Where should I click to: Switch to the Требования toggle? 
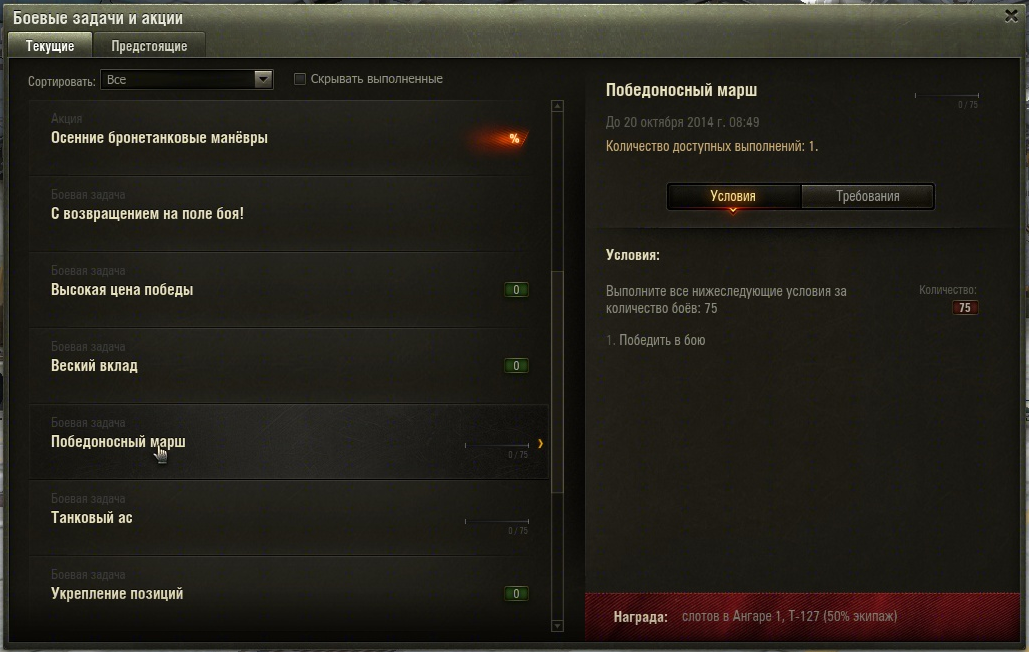[868, 196]
